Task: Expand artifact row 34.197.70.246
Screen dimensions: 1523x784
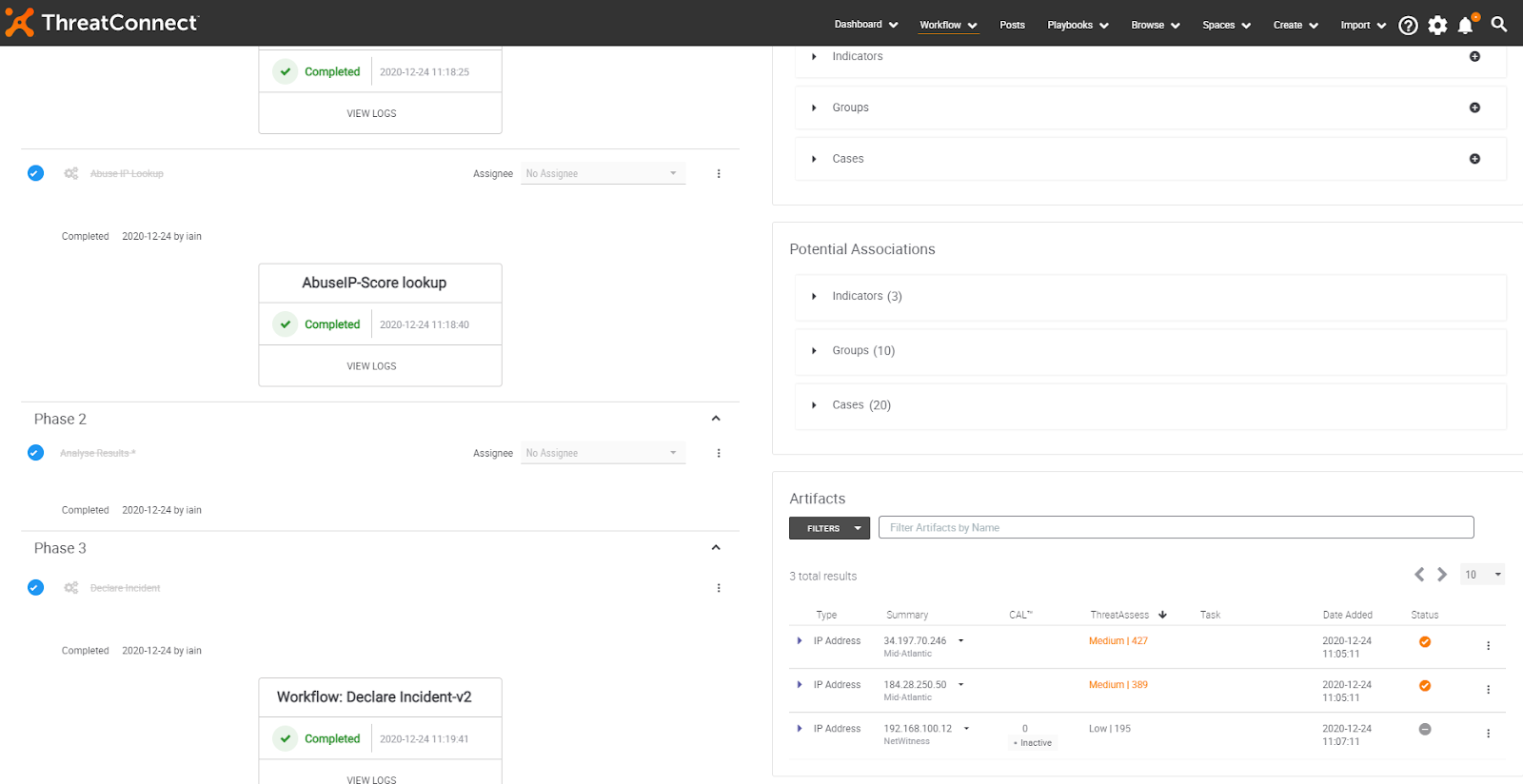Action: coord(800,641)
